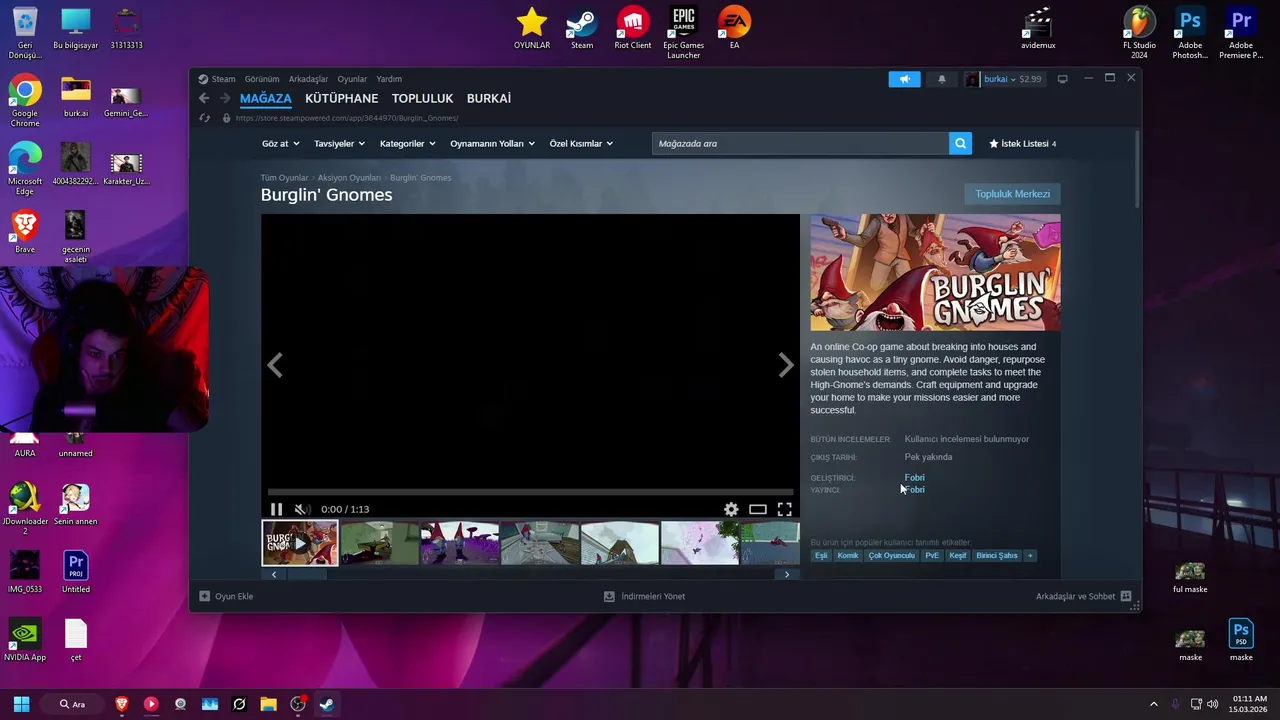Open developer Fobri link

pyautogui.click(x=914, y=478)
